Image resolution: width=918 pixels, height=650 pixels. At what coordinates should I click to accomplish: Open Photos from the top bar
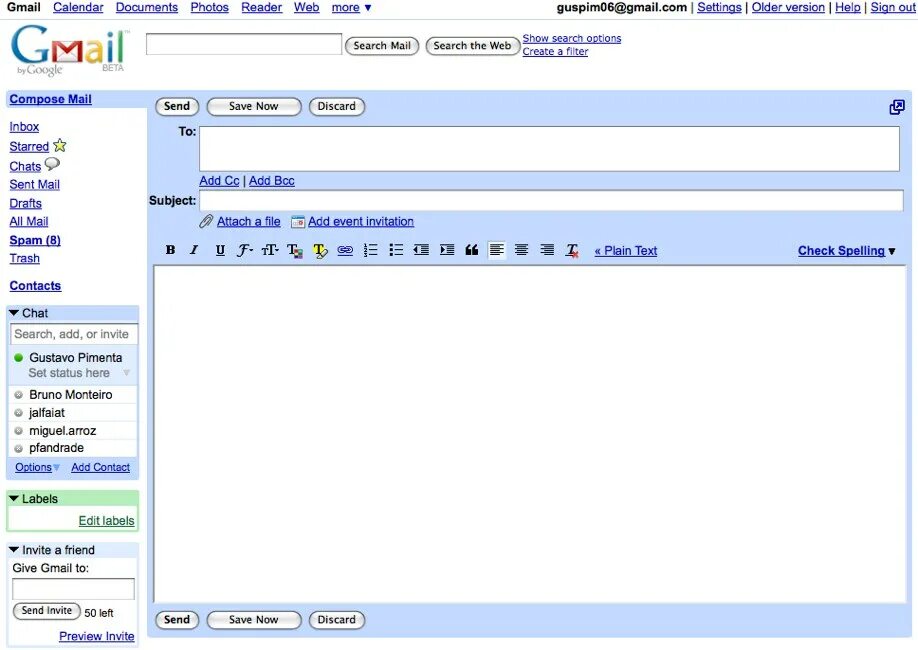(210, 8)
